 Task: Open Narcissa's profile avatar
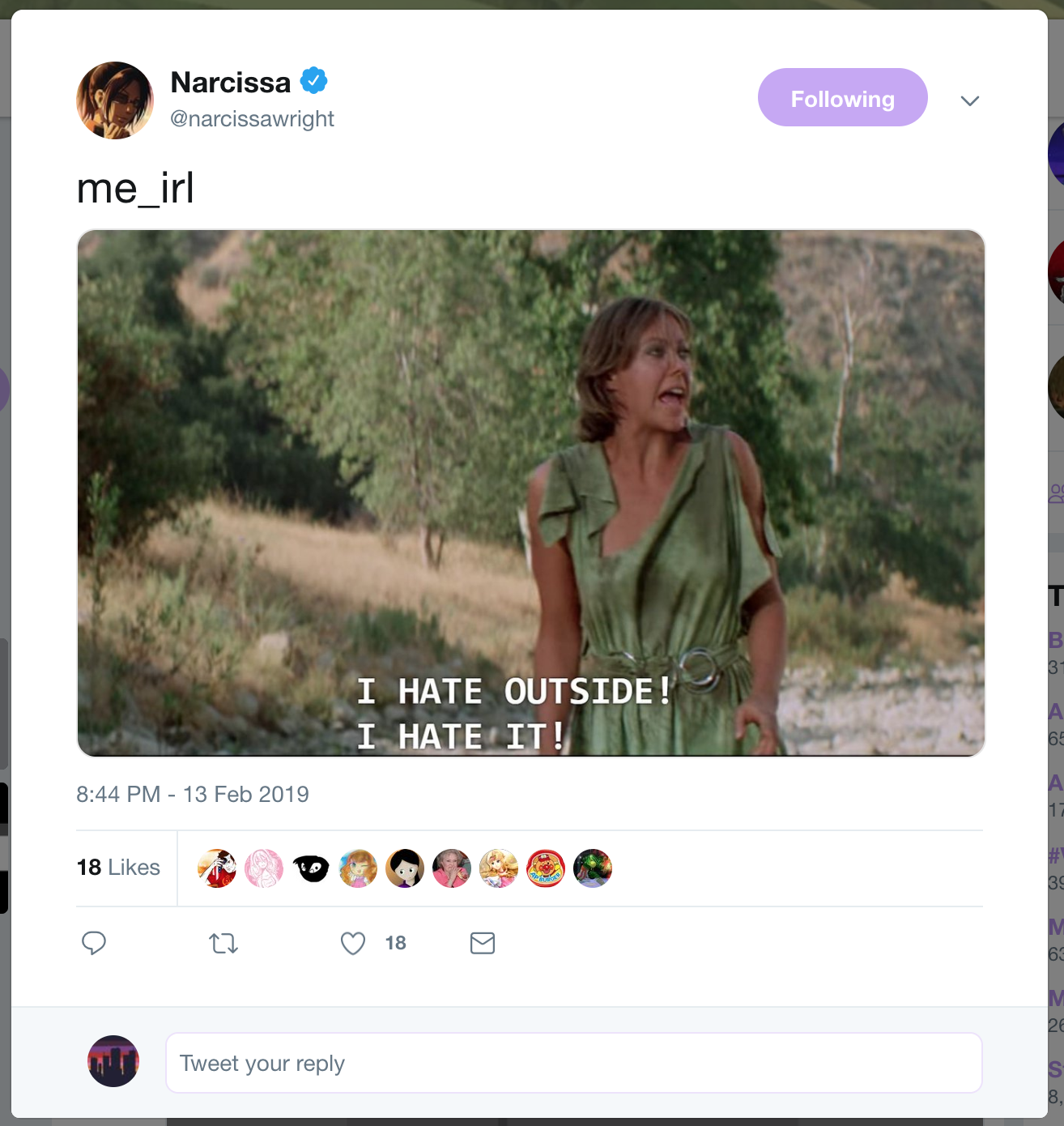tap(115, 100)
